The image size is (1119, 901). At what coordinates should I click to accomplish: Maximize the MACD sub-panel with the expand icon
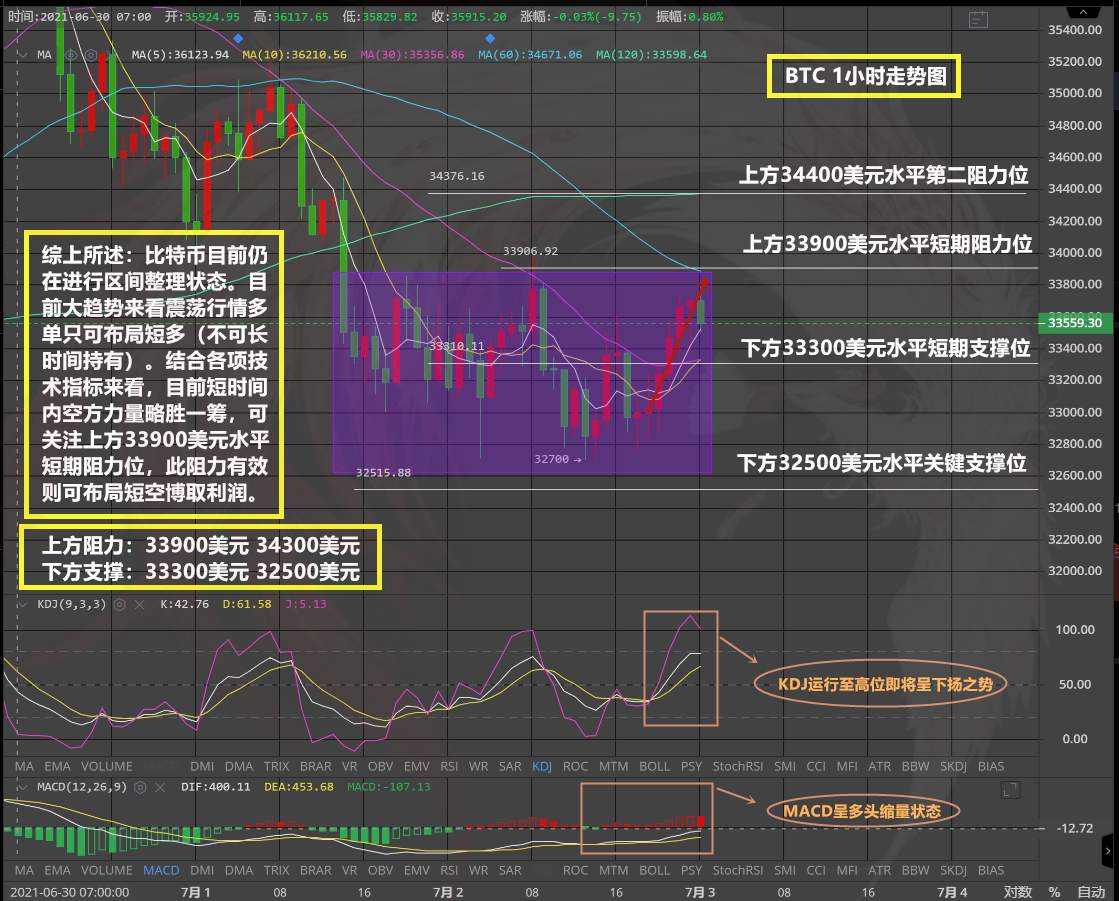tap(1010, 789)
